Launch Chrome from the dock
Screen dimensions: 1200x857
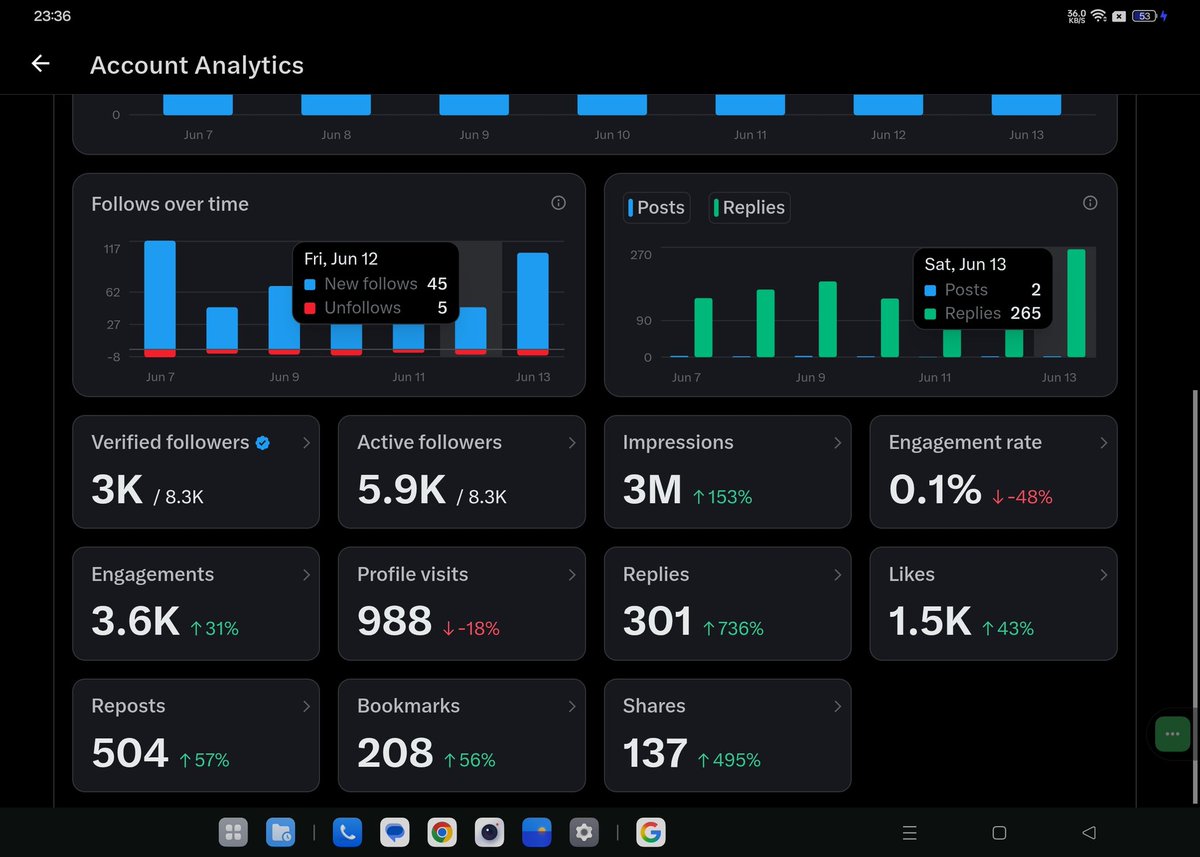point(442,832)
